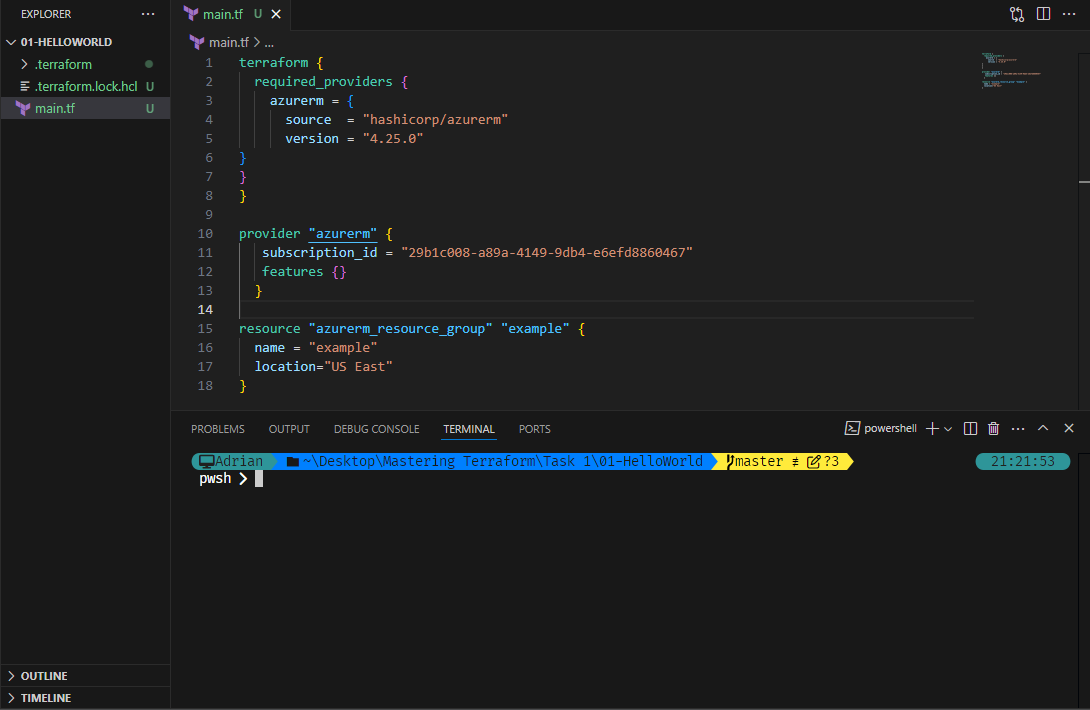Click "azurerm_resource_group" on line 15

point(400,328)
